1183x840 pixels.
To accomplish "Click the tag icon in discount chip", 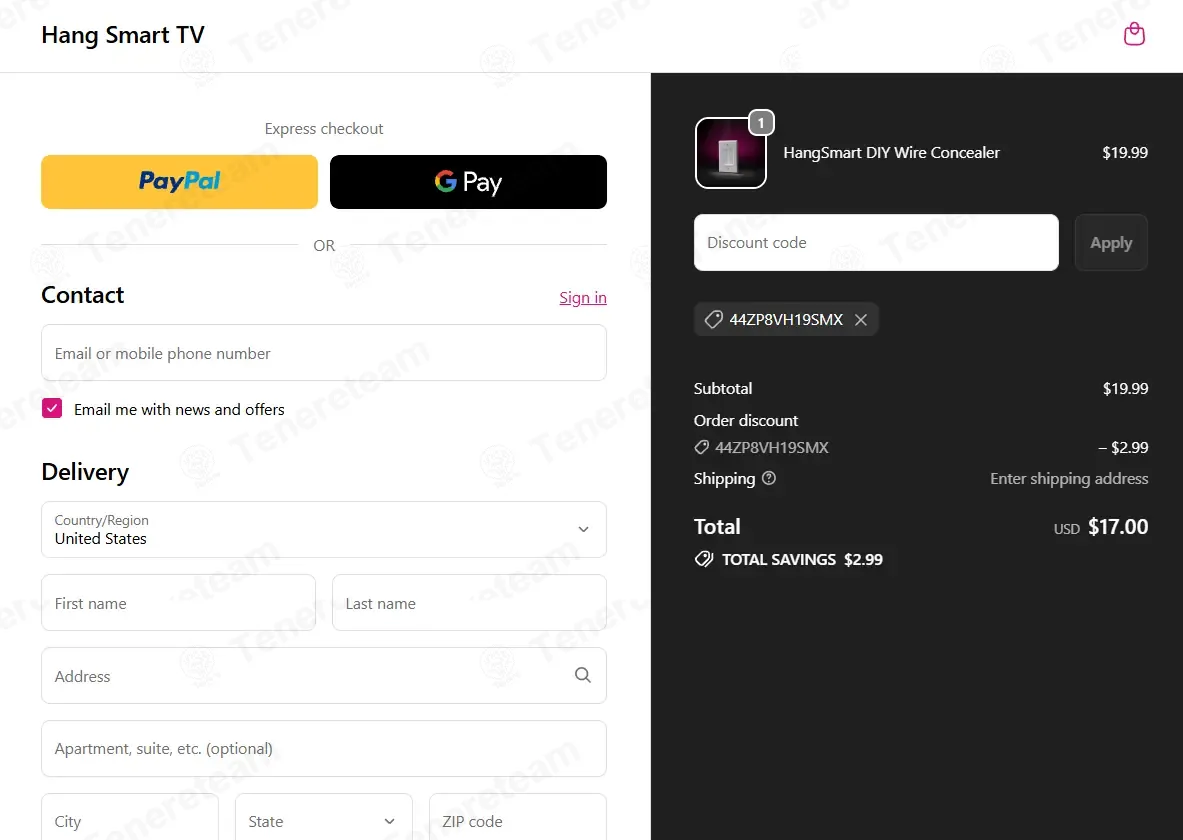I will [x=713, y=320].
